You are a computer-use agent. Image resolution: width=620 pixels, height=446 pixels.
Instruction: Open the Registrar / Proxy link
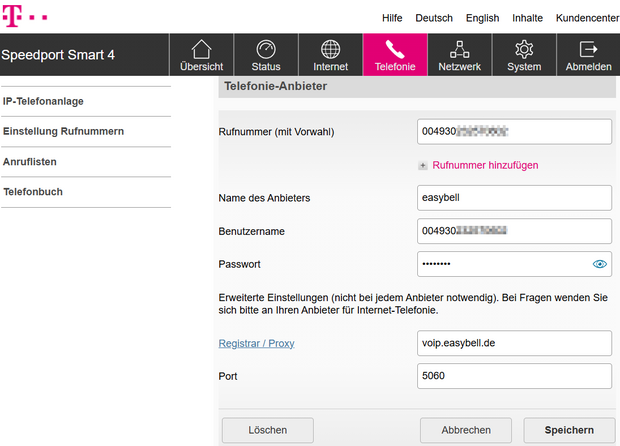(256, 343)
